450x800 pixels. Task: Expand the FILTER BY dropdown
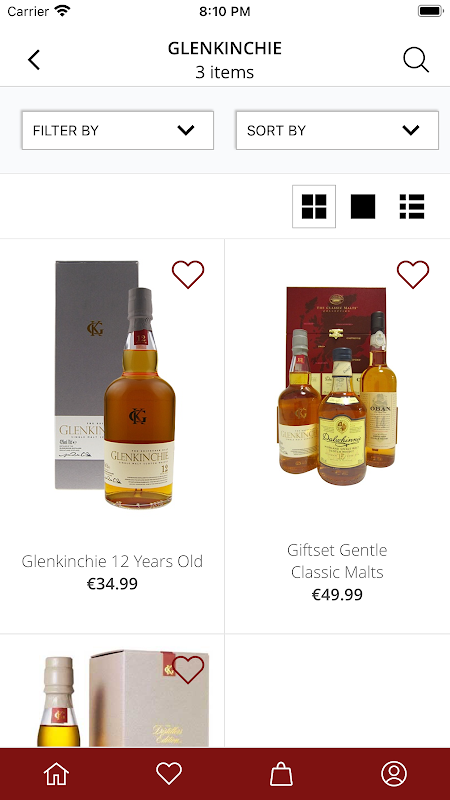tap(117, 130)
